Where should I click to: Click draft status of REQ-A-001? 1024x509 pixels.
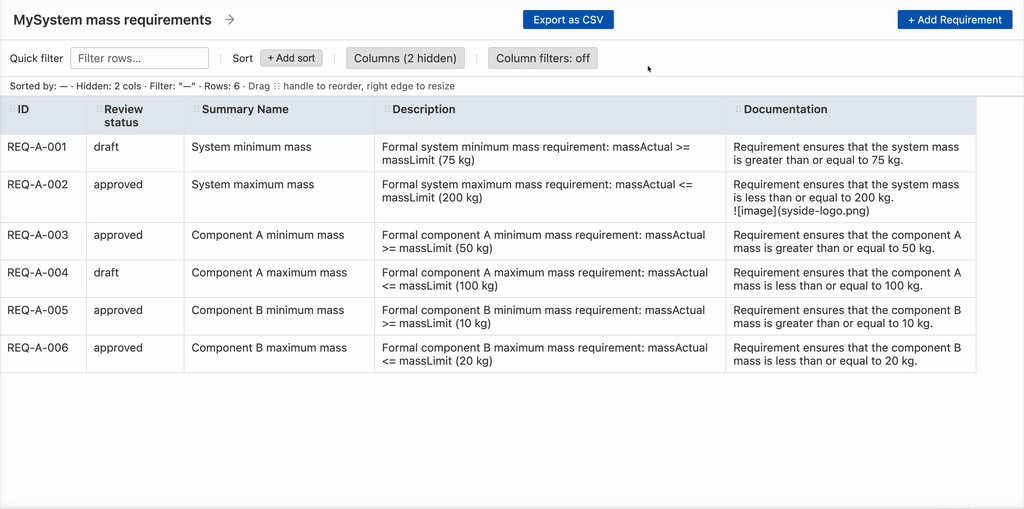tap(135, 154)
